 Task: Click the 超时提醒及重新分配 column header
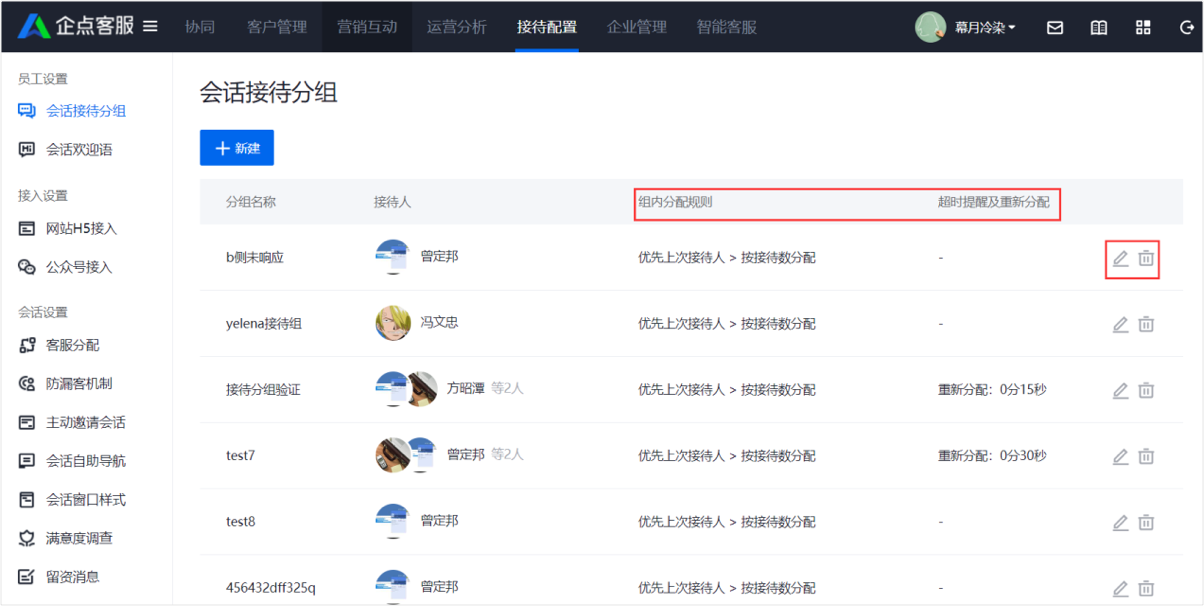[994, 202]
